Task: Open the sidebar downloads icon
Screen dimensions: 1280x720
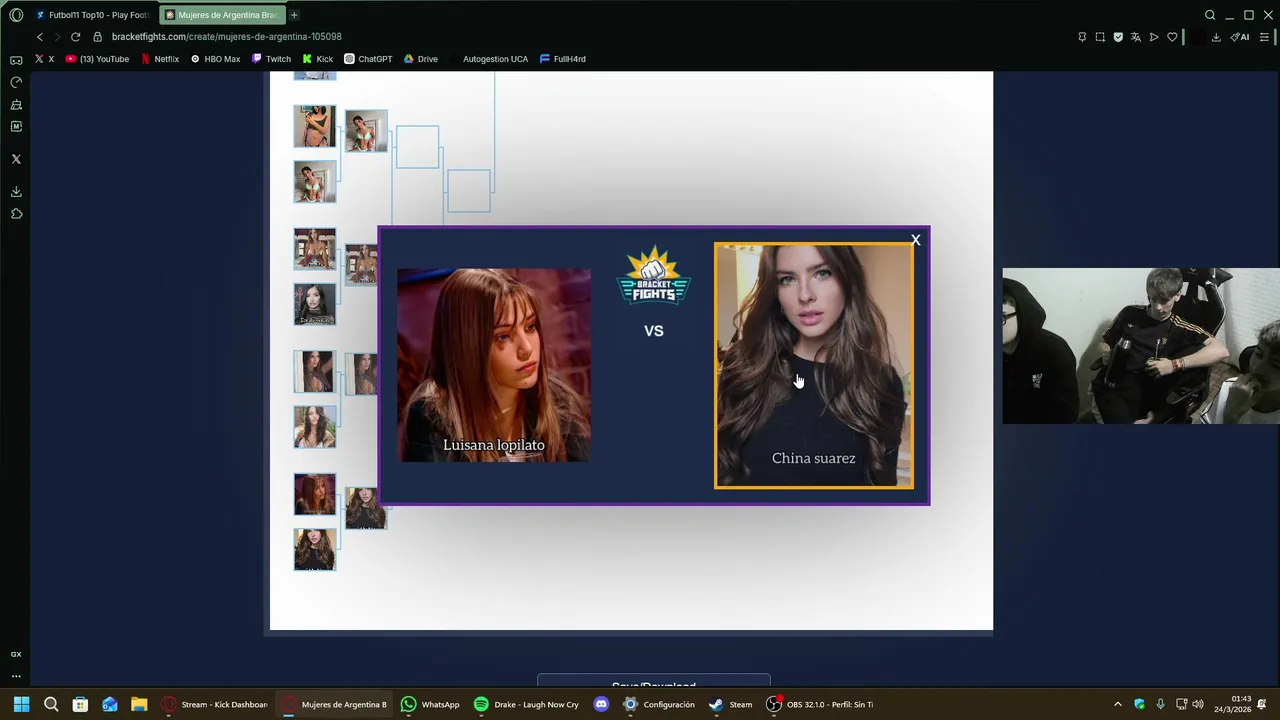Action: (x=16, y=192)
